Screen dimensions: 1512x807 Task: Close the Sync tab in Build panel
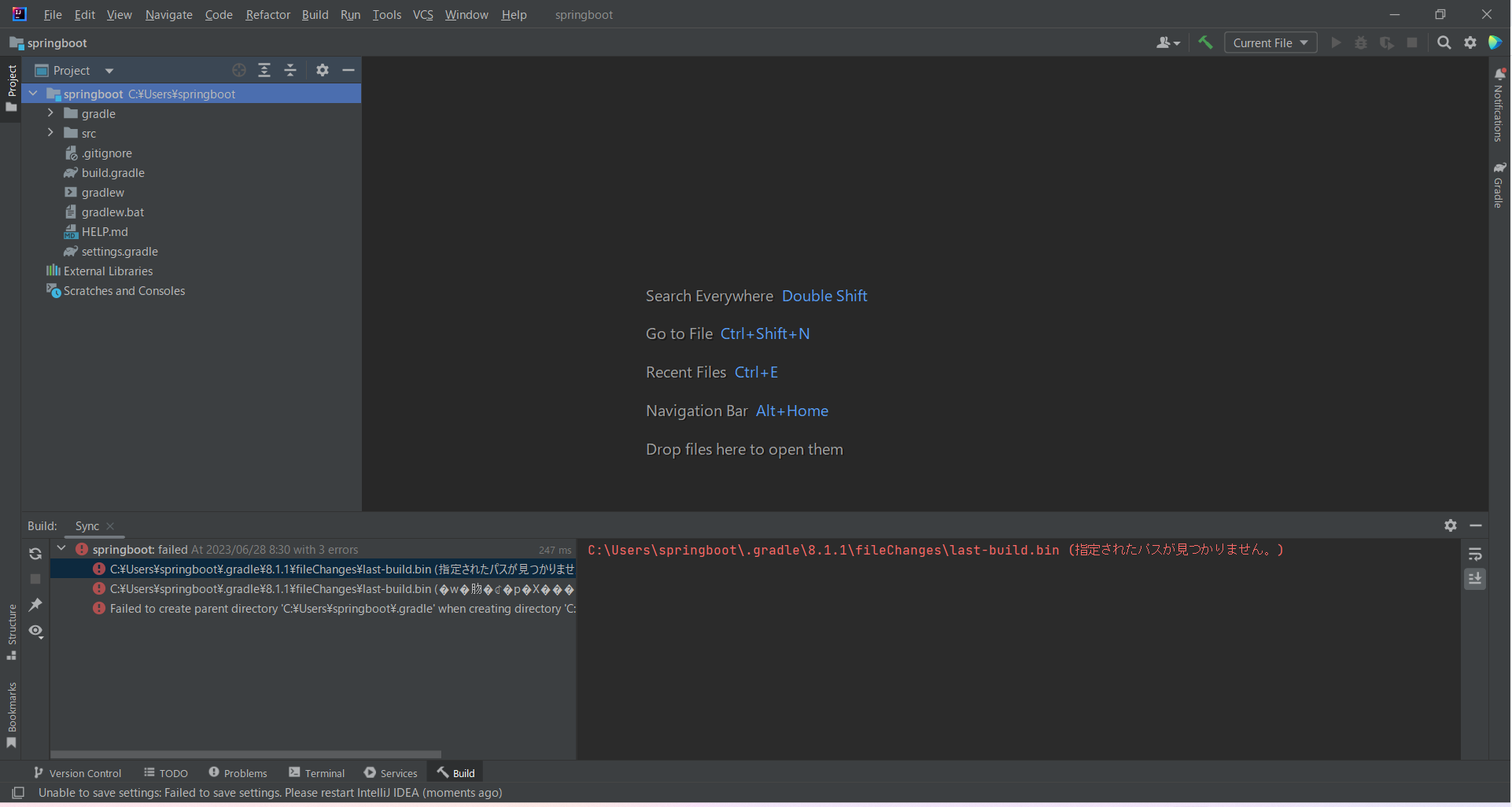pyautogui.click(x=110, y=526)
